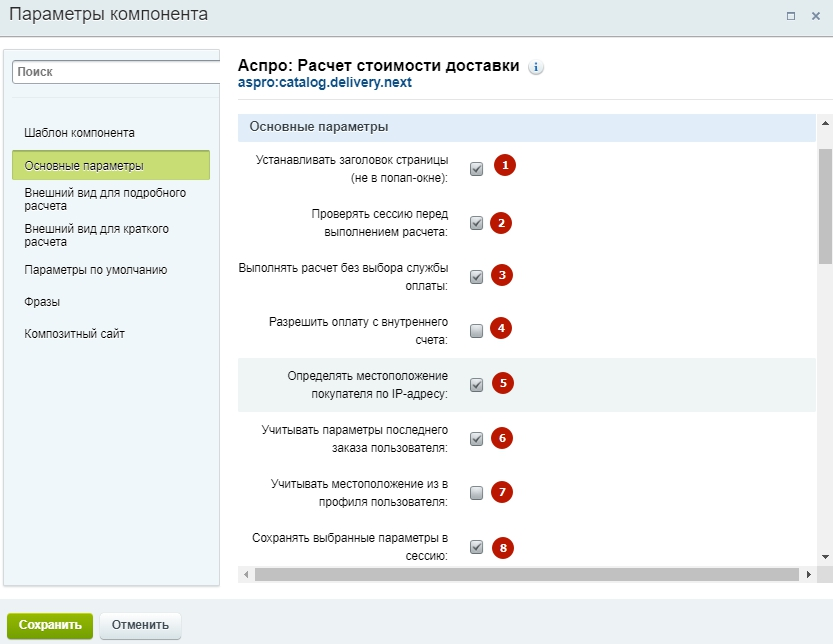Click the horizontal scrollbar thumb
Screen dimensions: 833x644
pos(527,574)
